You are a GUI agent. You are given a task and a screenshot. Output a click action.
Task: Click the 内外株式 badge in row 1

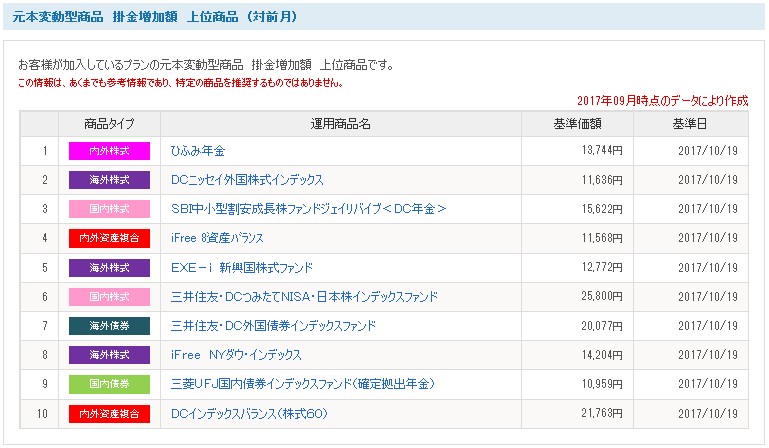(109, 151)
